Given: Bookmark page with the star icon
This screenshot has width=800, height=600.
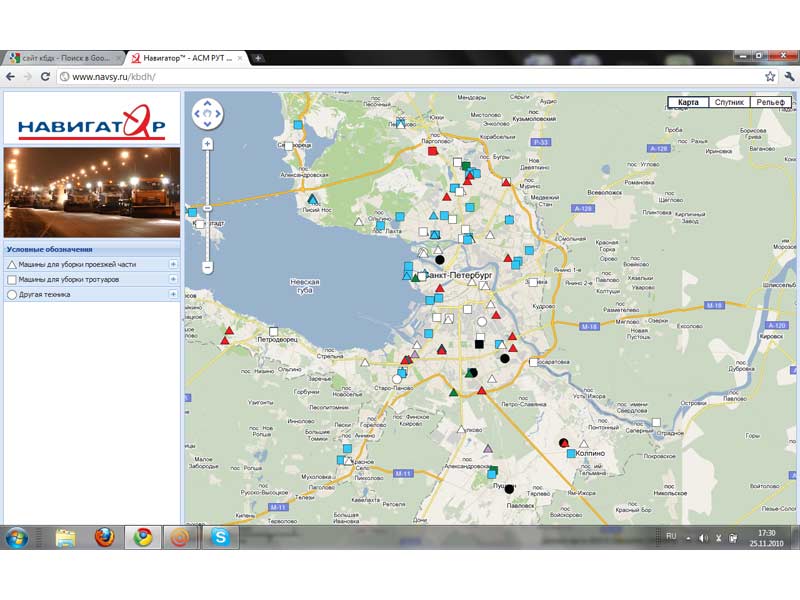Looking at the screenshot, I should (x=770, y=76).
